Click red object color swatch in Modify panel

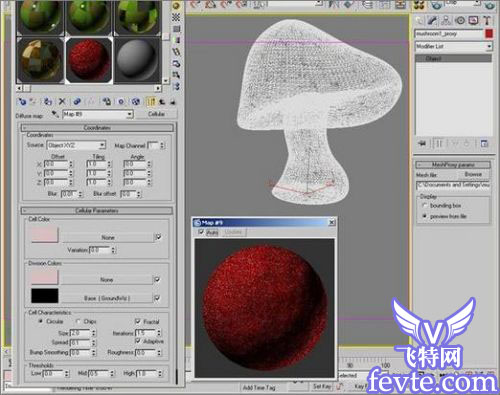click(x=489, y=34)
